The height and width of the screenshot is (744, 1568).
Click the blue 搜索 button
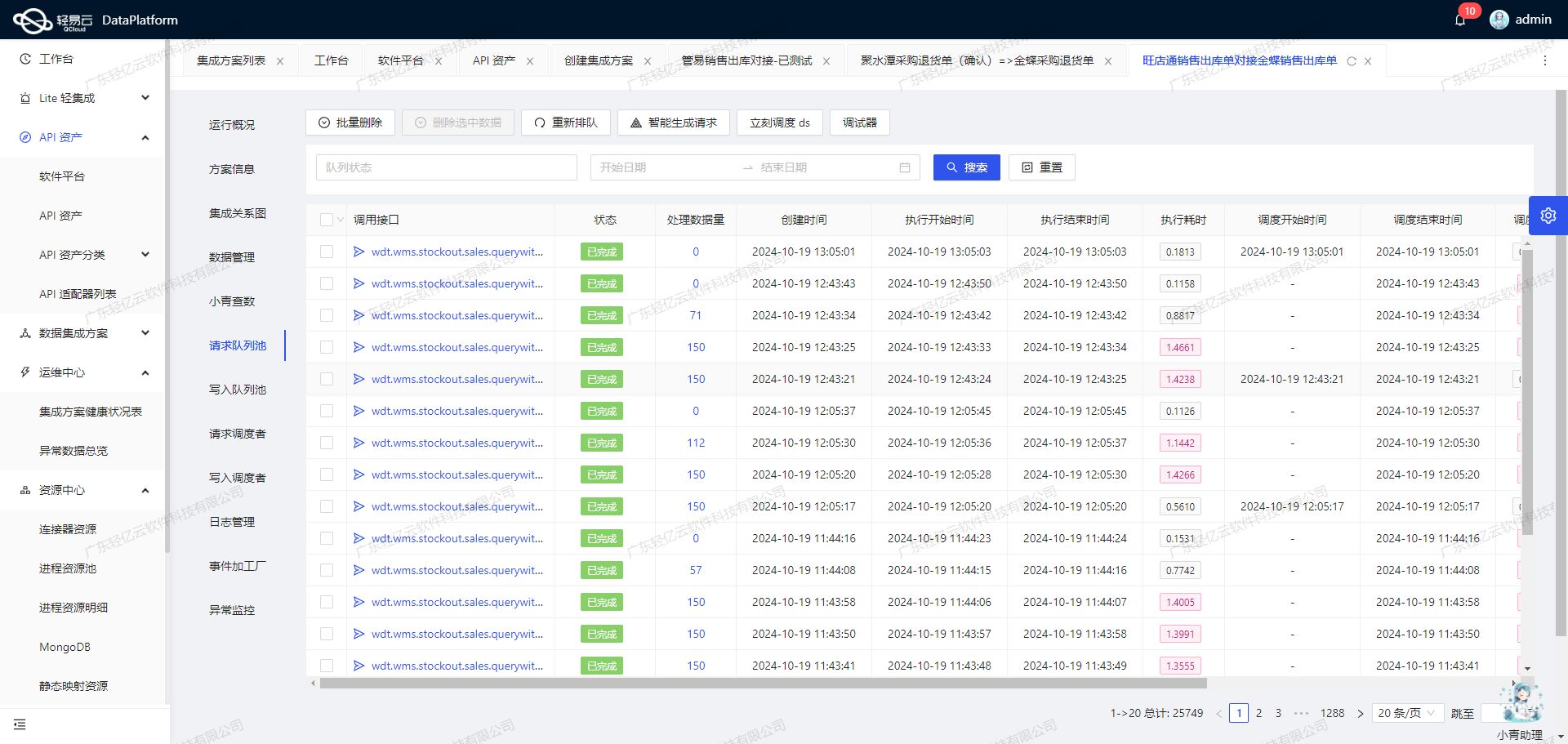click(x=966, y=167)
